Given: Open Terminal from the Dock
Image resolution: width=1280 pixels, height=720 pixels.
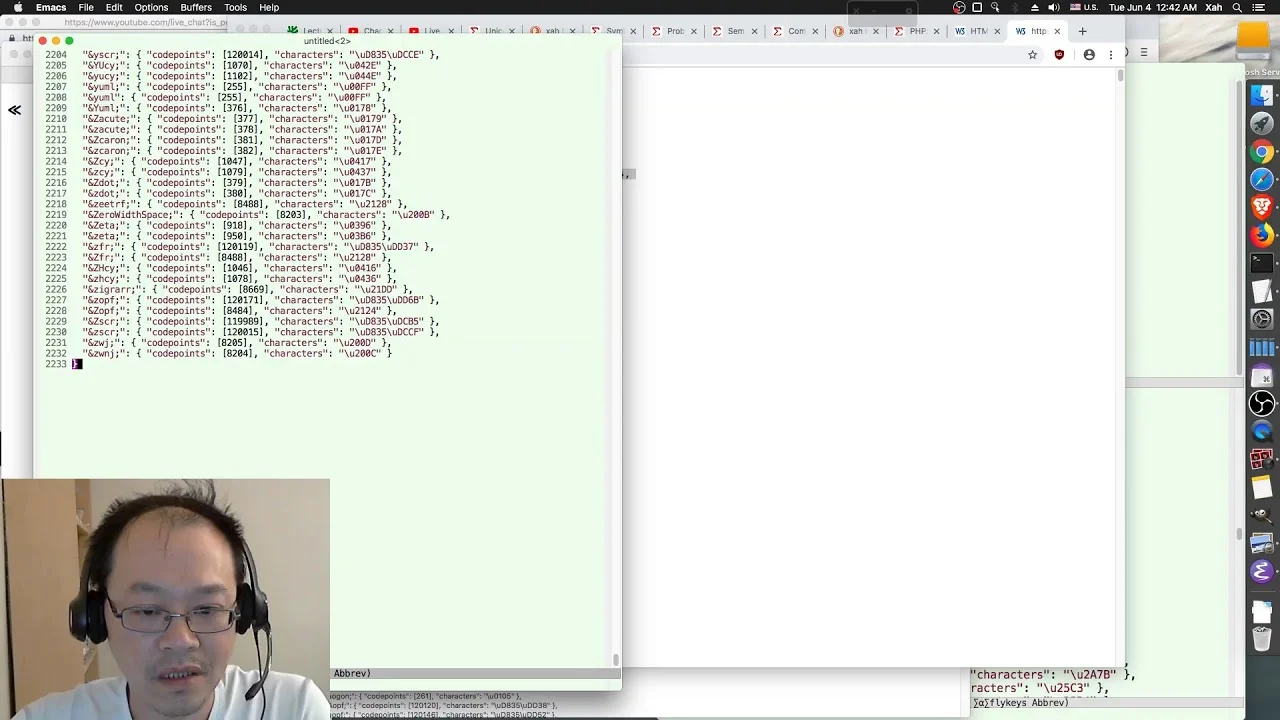Looking at the screenshot, I should pyautogui.click(x=1262, y=264).
